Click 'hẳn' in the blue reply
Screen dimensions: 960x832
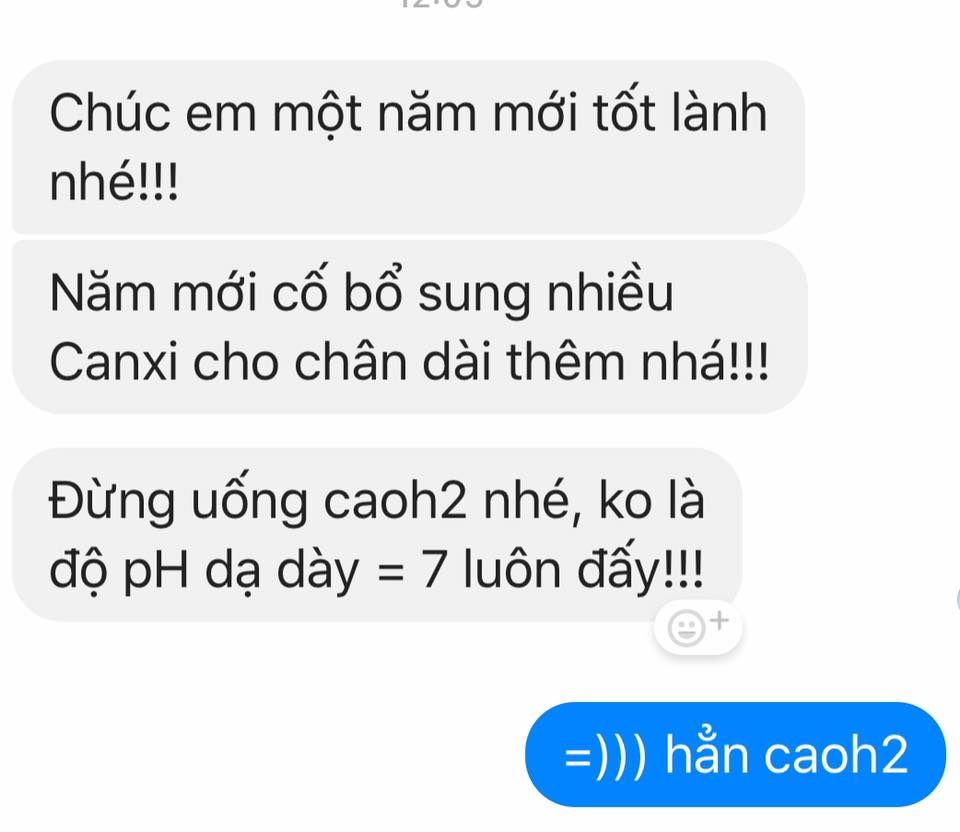[707, 752]
